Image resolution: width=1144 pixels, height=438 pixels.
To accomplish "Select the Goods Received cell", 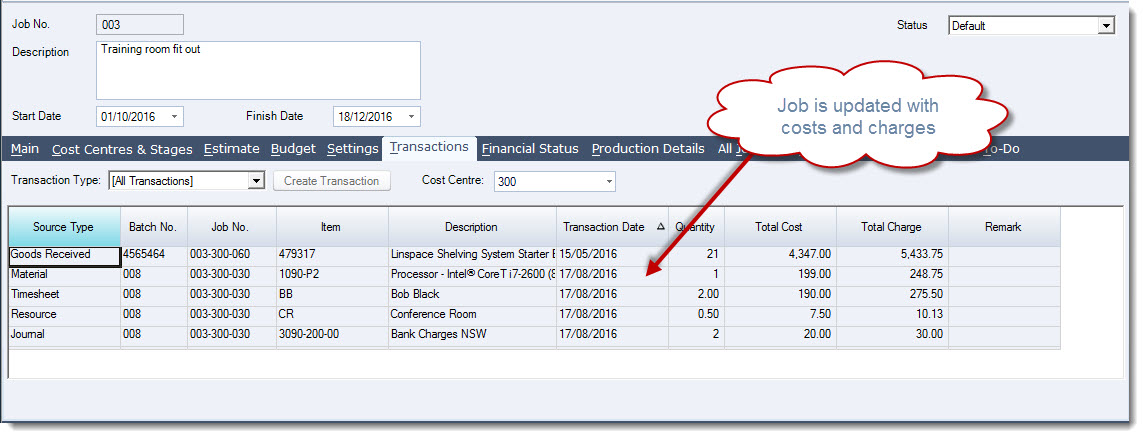I will coord(64,256).
